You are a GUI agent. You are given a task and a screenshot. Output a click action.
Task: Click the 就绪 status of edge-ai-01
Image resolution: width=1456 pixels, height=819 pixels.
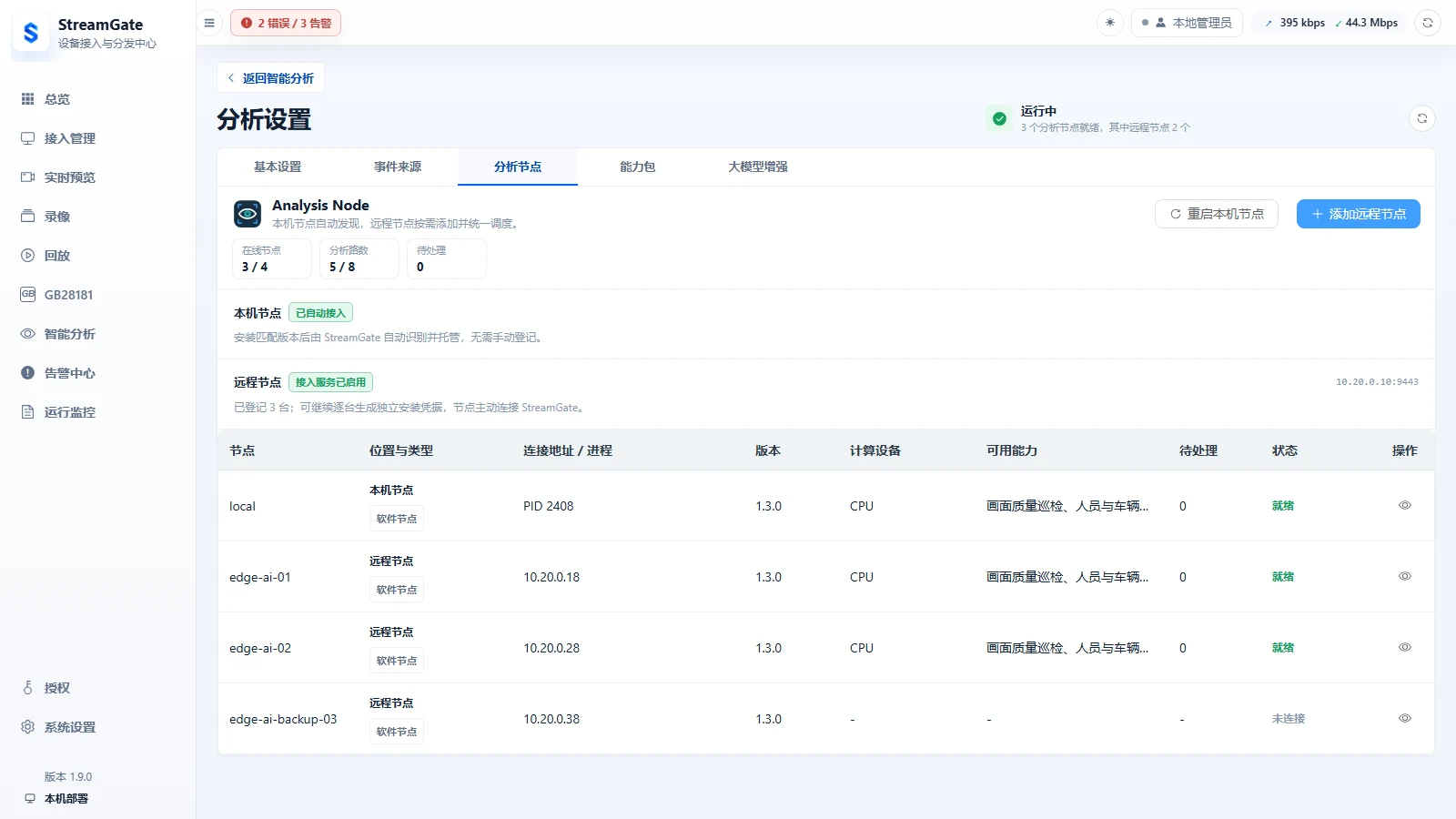point(1283,577)
